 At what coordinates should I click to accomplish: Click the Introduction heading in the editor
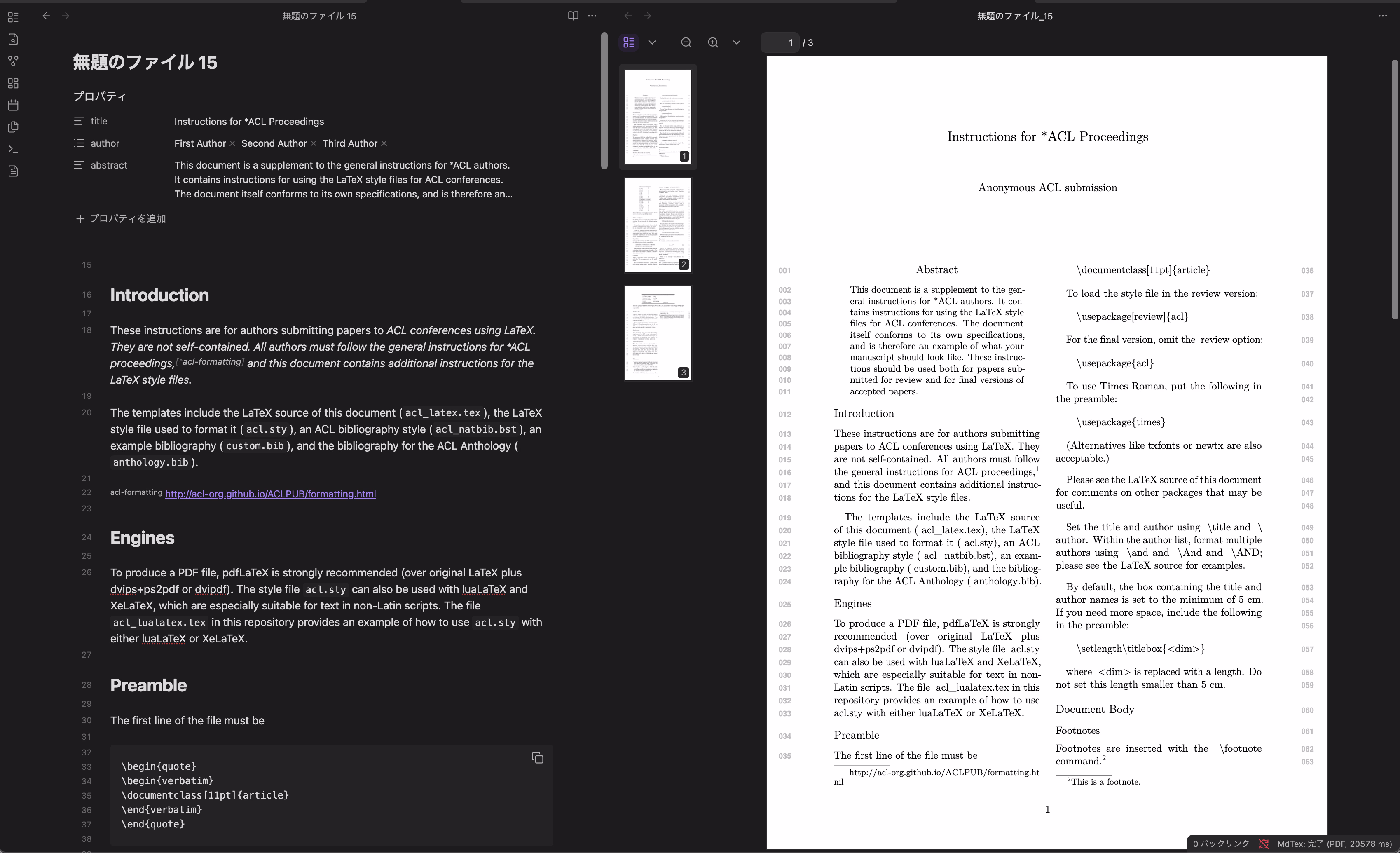[160, 295]
